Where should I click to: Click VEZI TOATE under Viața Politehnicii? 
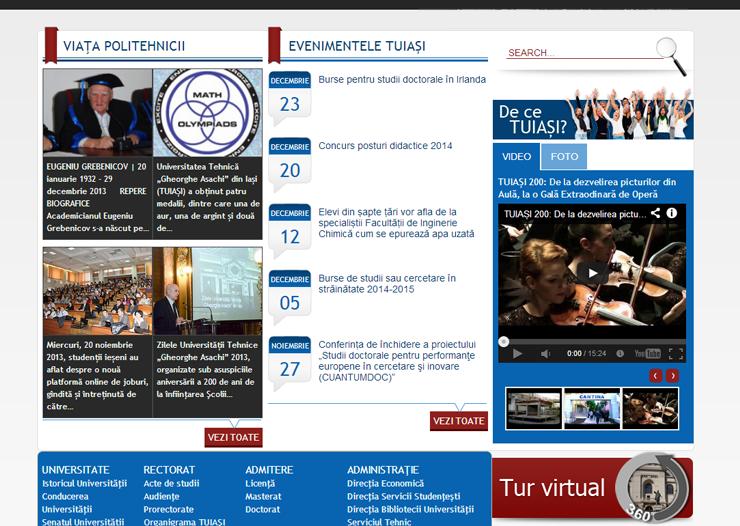233,437
